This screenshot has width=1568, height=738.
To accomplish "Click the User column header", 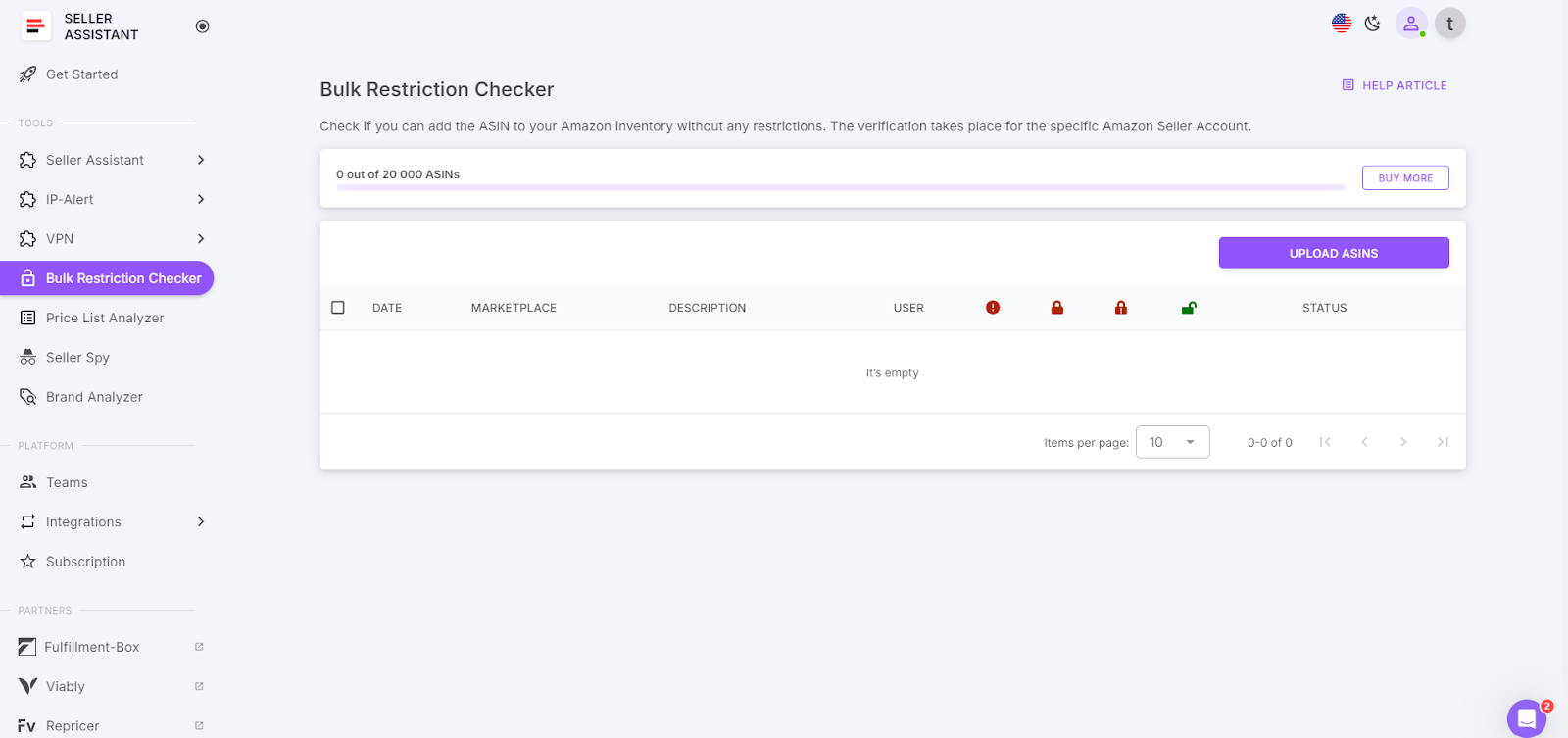I will pos(908,308).
